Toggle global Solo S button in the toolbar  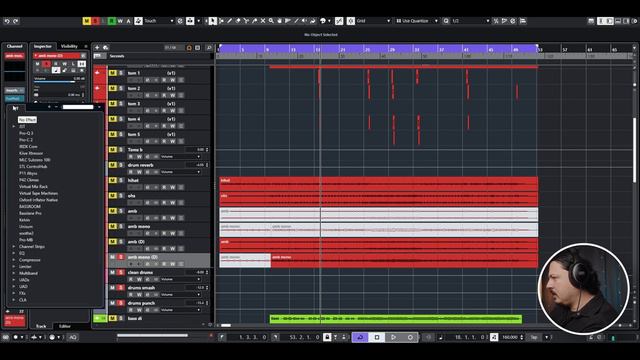(95, 21)
